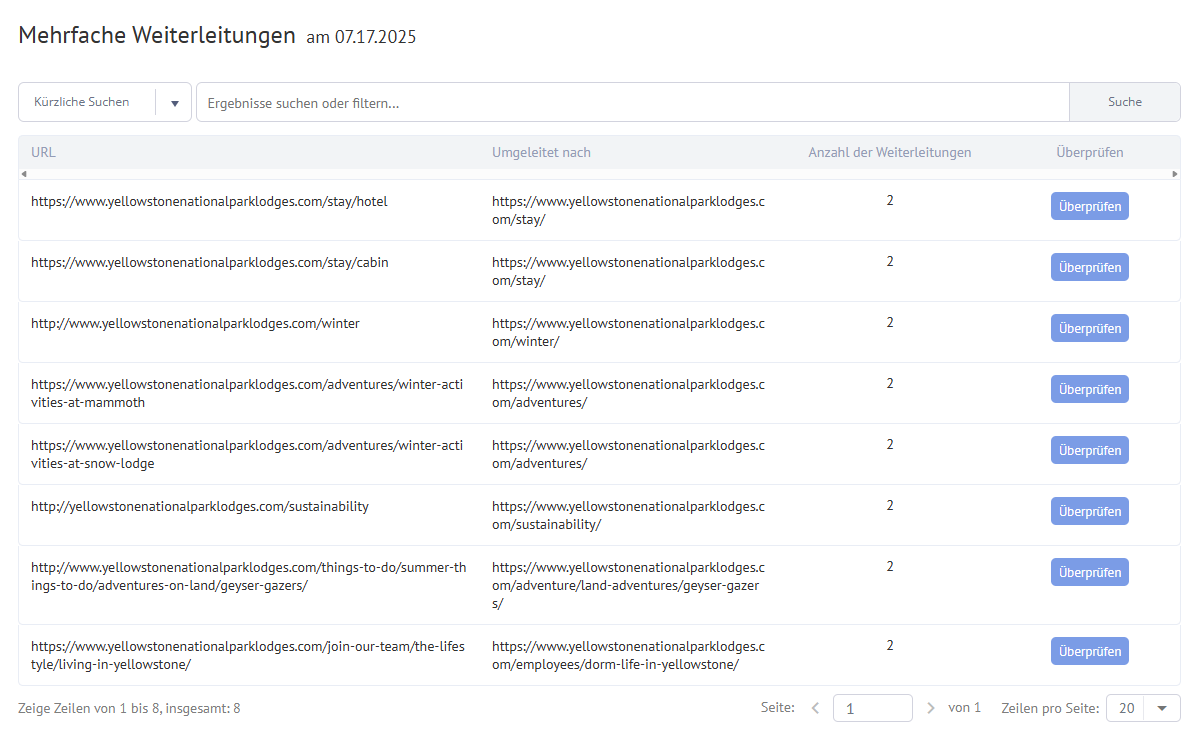Click Überprüfen for winter-activities-at-mammoth row
The height and width of the screenshot is (730, 1192).
(x=1089, y=389)
